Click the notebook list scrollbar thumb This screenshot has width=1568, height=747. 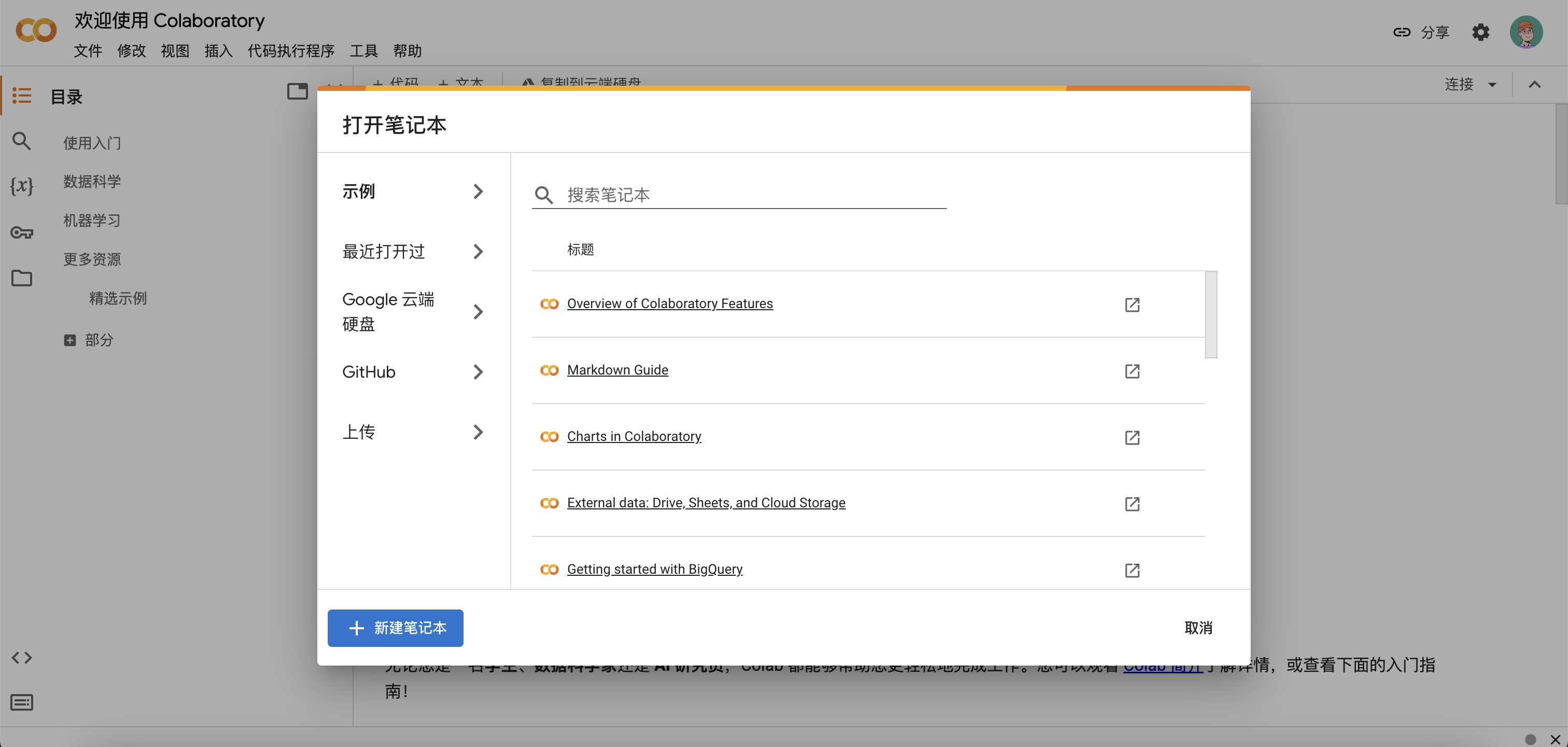1211,315
